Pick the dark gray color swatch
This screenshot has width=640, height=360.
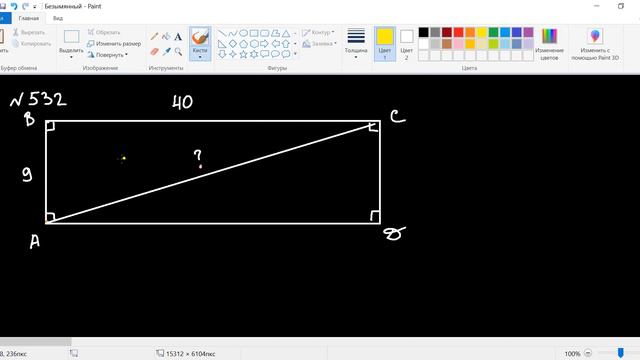(435, 32)
